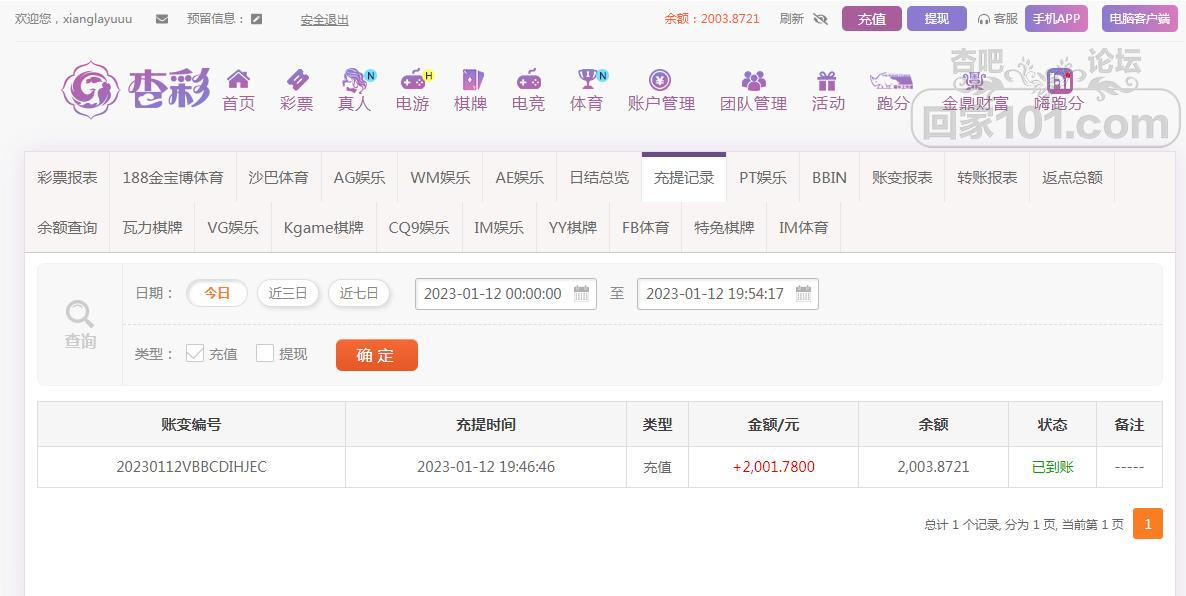Open the start date calendar picker
Image resolution: width=1186 pixels, height=596 pixels.
[x=581, y=293]
